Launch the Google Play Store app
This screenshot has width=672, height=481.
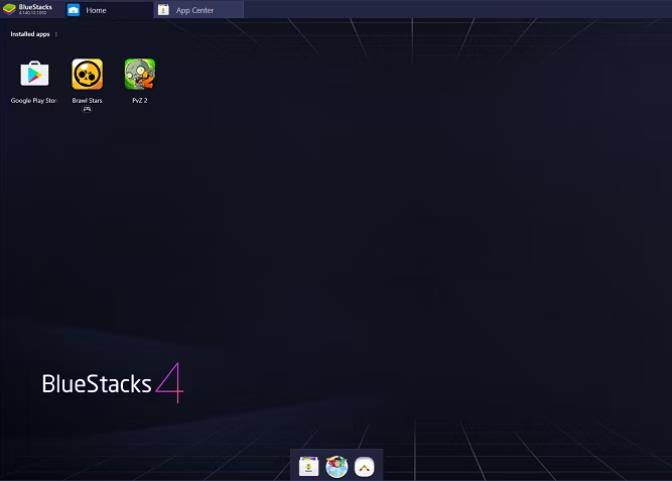pyautogui.click(x=34, y=74)
